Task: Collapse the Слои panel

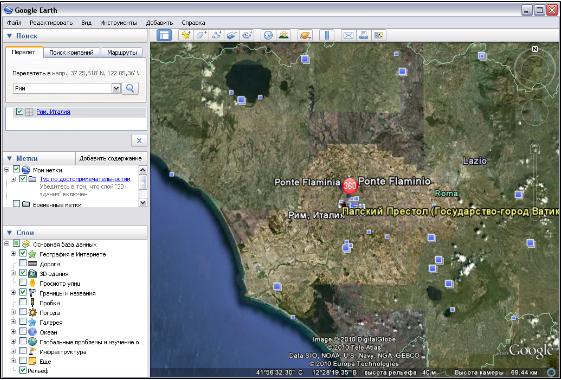Action: point(9,233)
